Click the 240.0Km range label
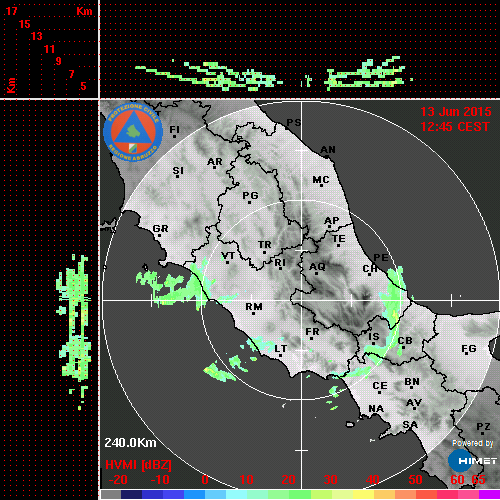Viewport: 500px width, 500px height. click(130, 443)
